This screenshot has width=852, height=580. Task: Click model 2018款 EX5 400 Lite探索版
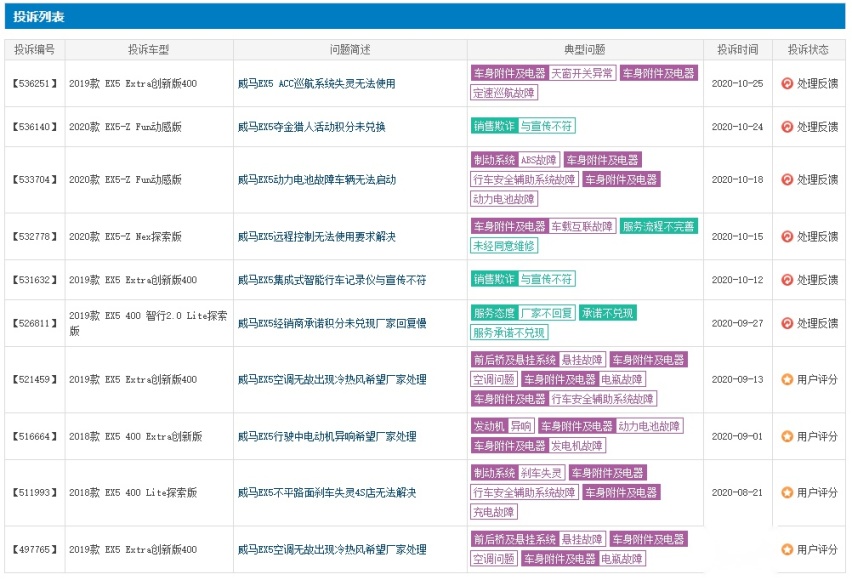[x=133, y=493]
